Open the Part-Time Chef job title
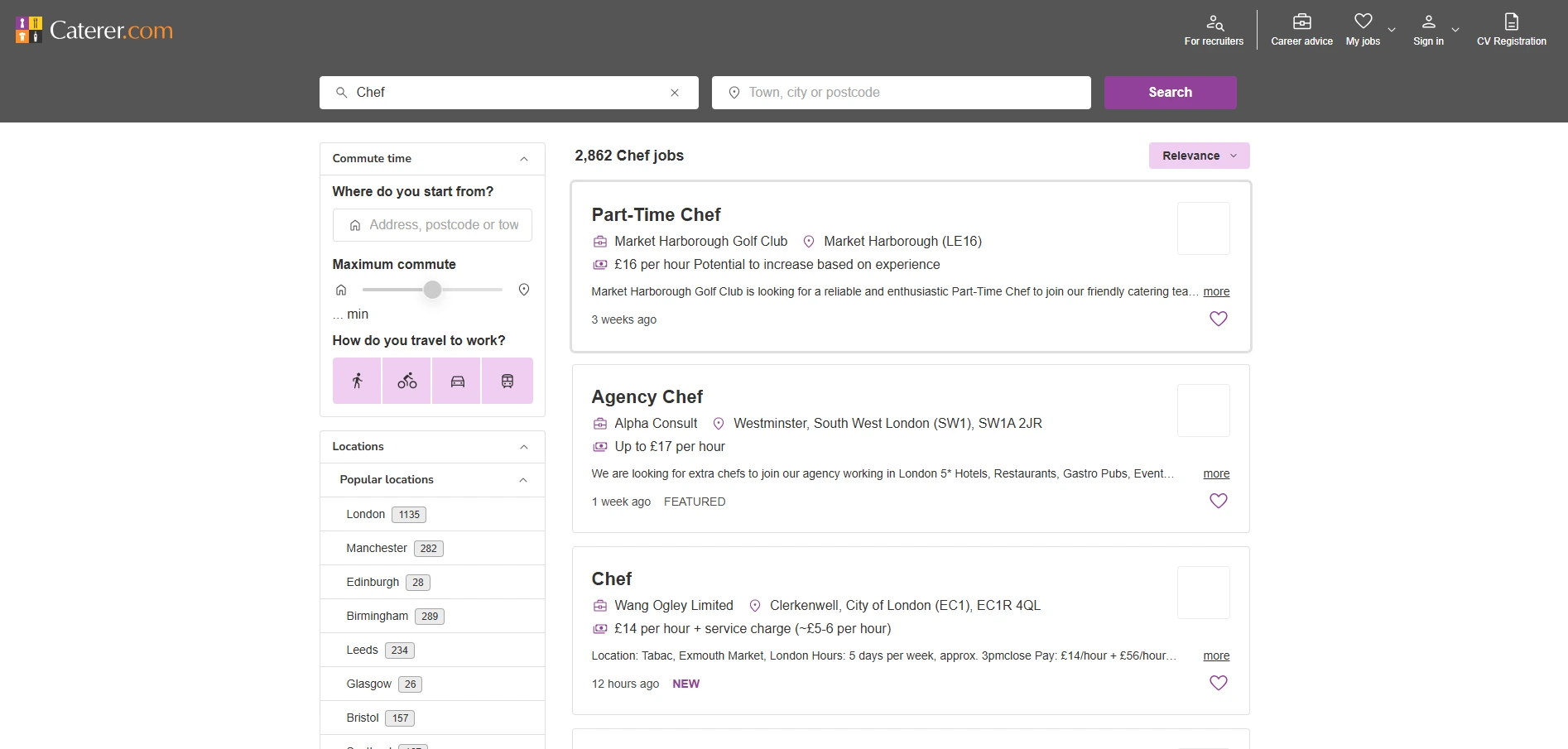1568x749 pixels. pyautogui.click(x=656, y=214)
